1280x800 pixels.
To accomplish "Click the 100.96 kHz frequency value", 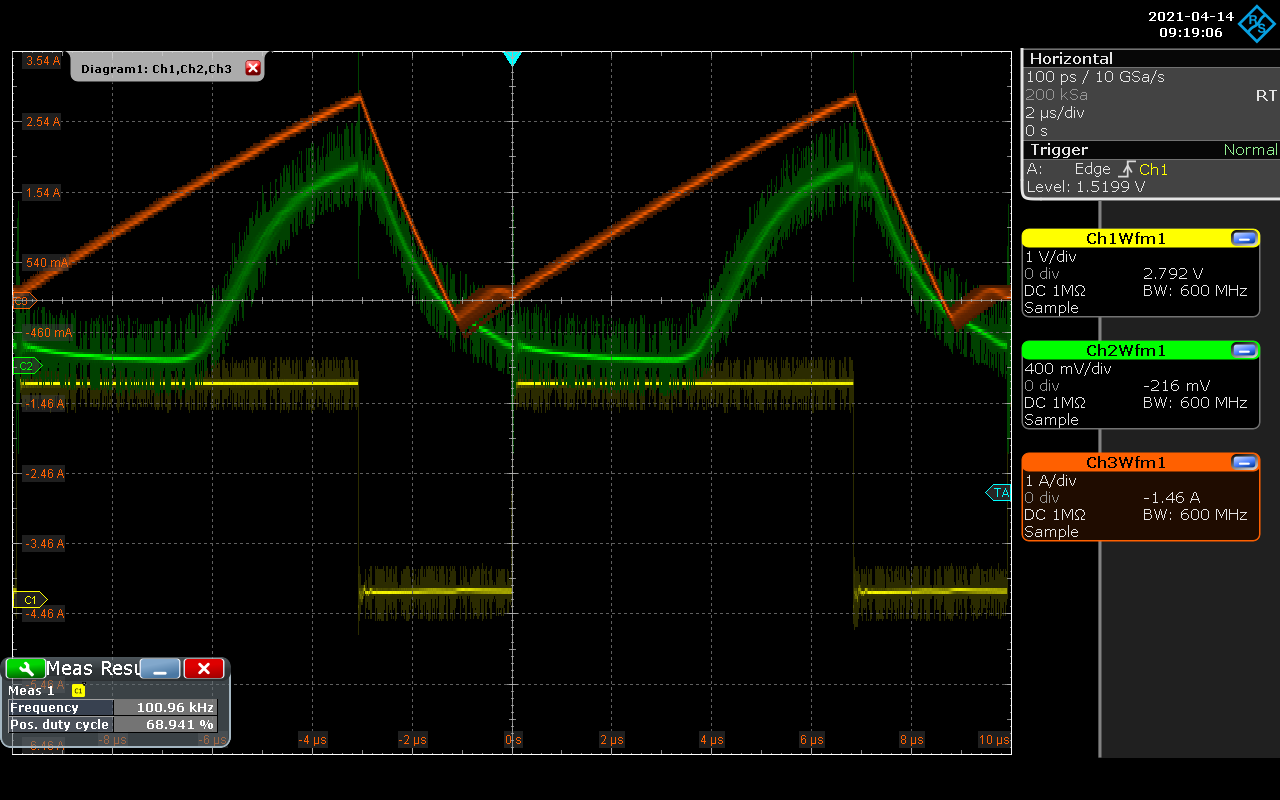I will coord(176,707).
